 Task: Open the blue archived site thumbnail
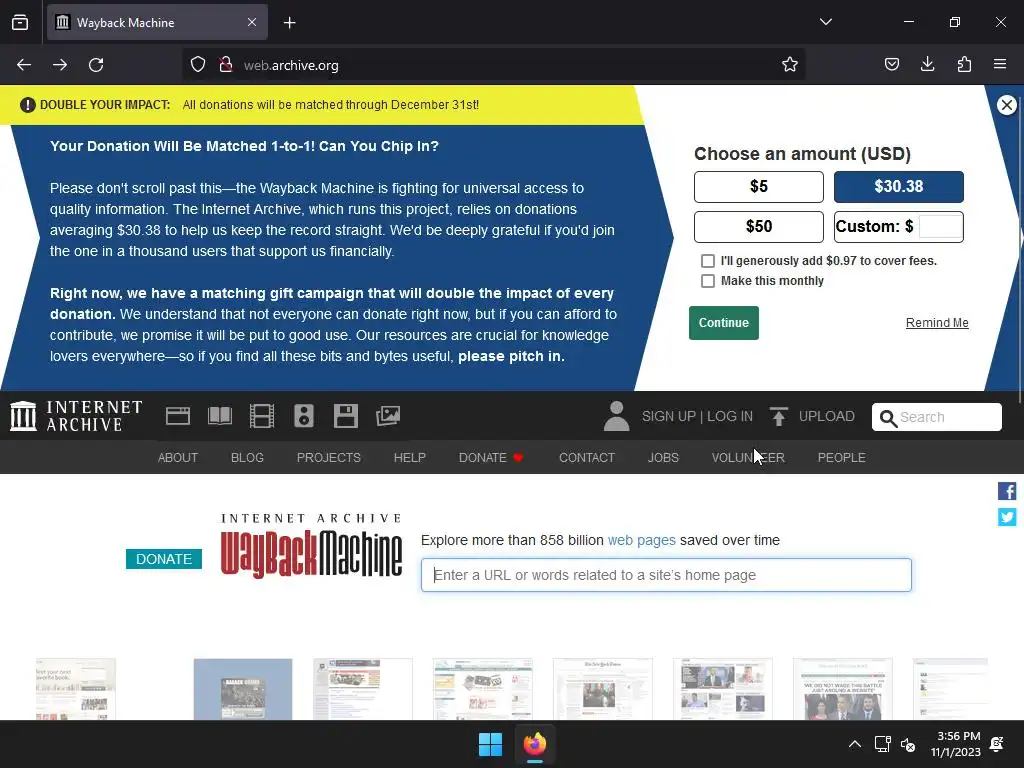(243, 689)
